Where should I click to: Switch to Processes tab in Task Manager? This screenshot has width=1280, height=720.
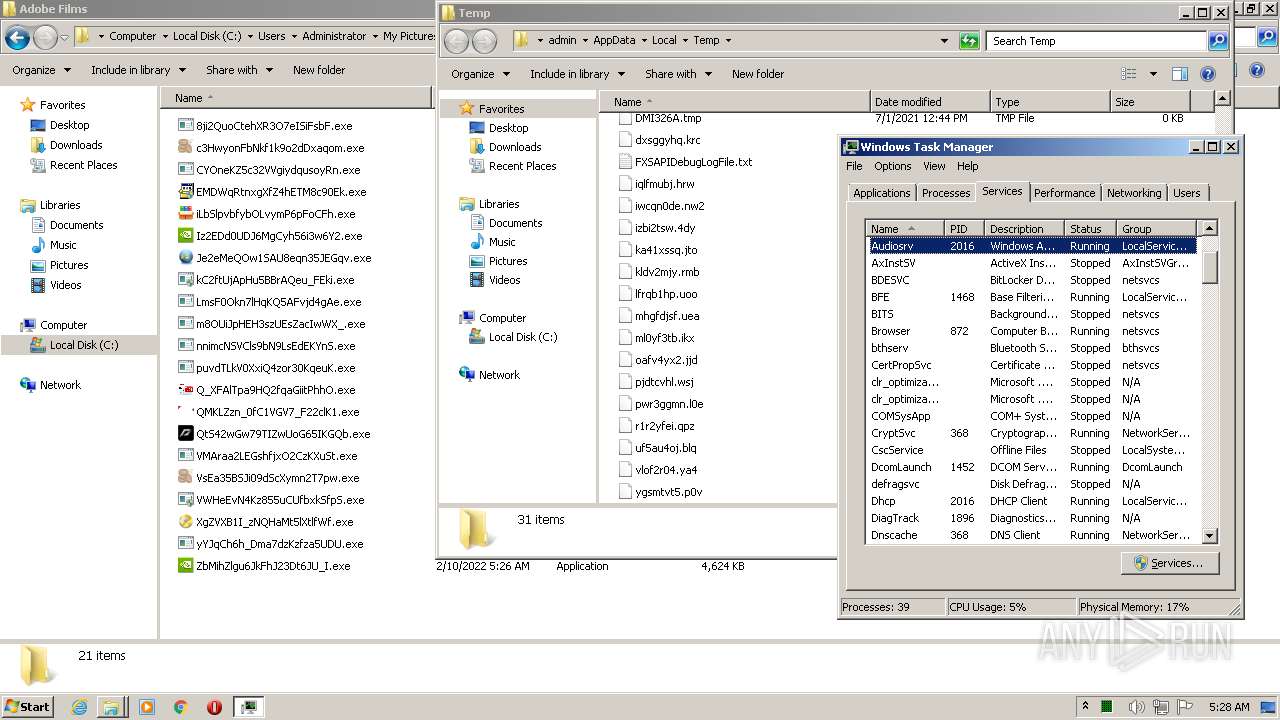pyautogui.click(x=946, y=193)
